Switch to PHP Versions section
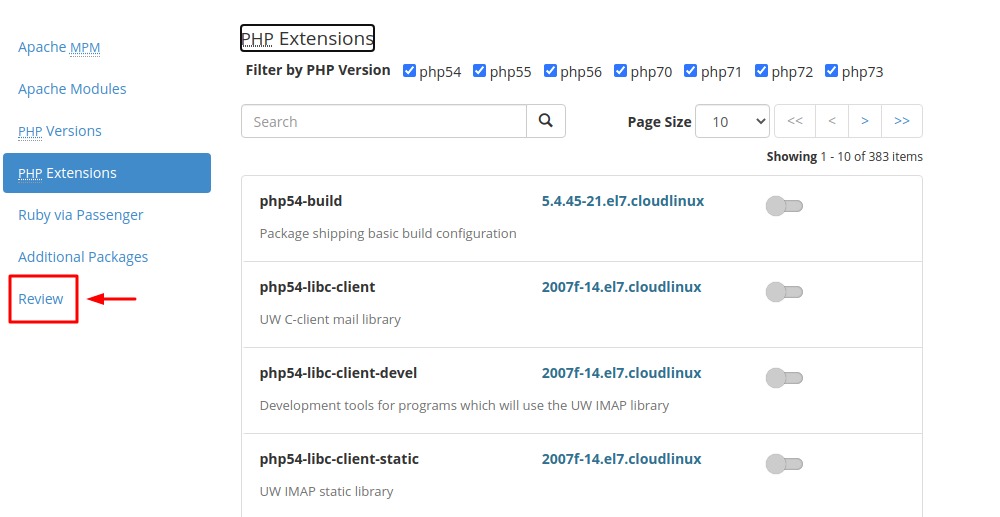 tap(59, 131)
